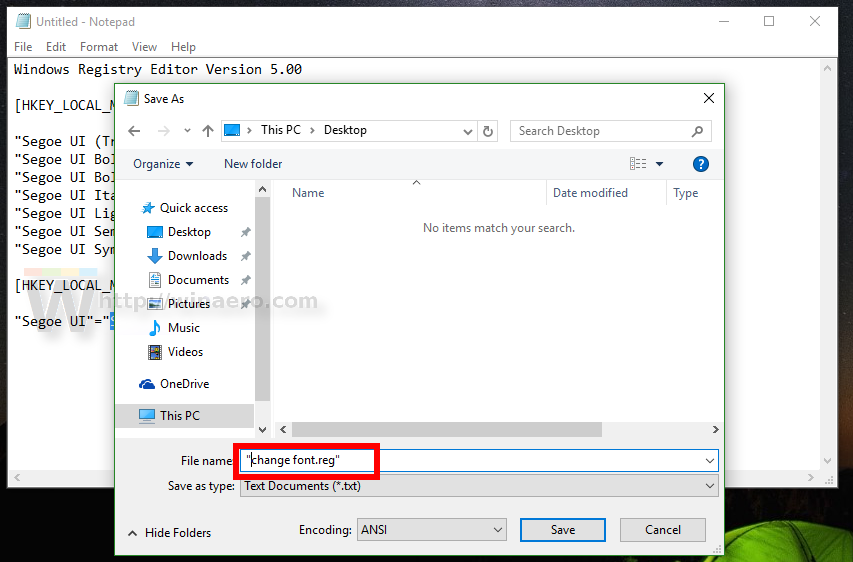The height and width of the screenshot is (562, 853).
Task: Click the file list horizontal scrollbar thumb
Action: click(x=447, y=429)
